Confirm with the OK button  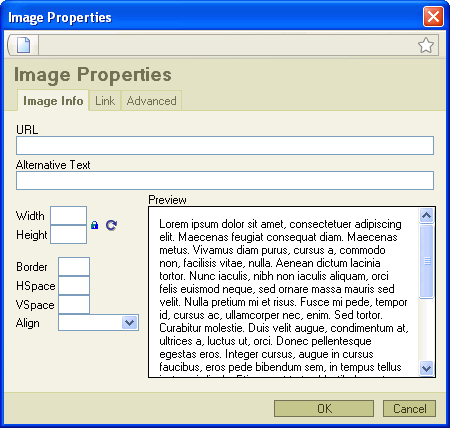[324, 408]
